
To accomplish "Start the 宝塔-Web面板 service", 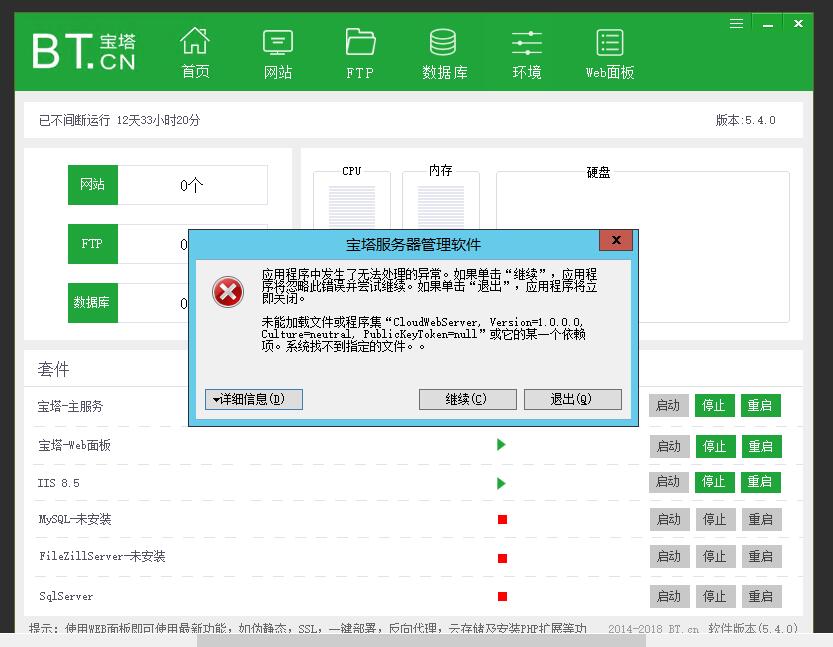I will click(x=669, y=446).
